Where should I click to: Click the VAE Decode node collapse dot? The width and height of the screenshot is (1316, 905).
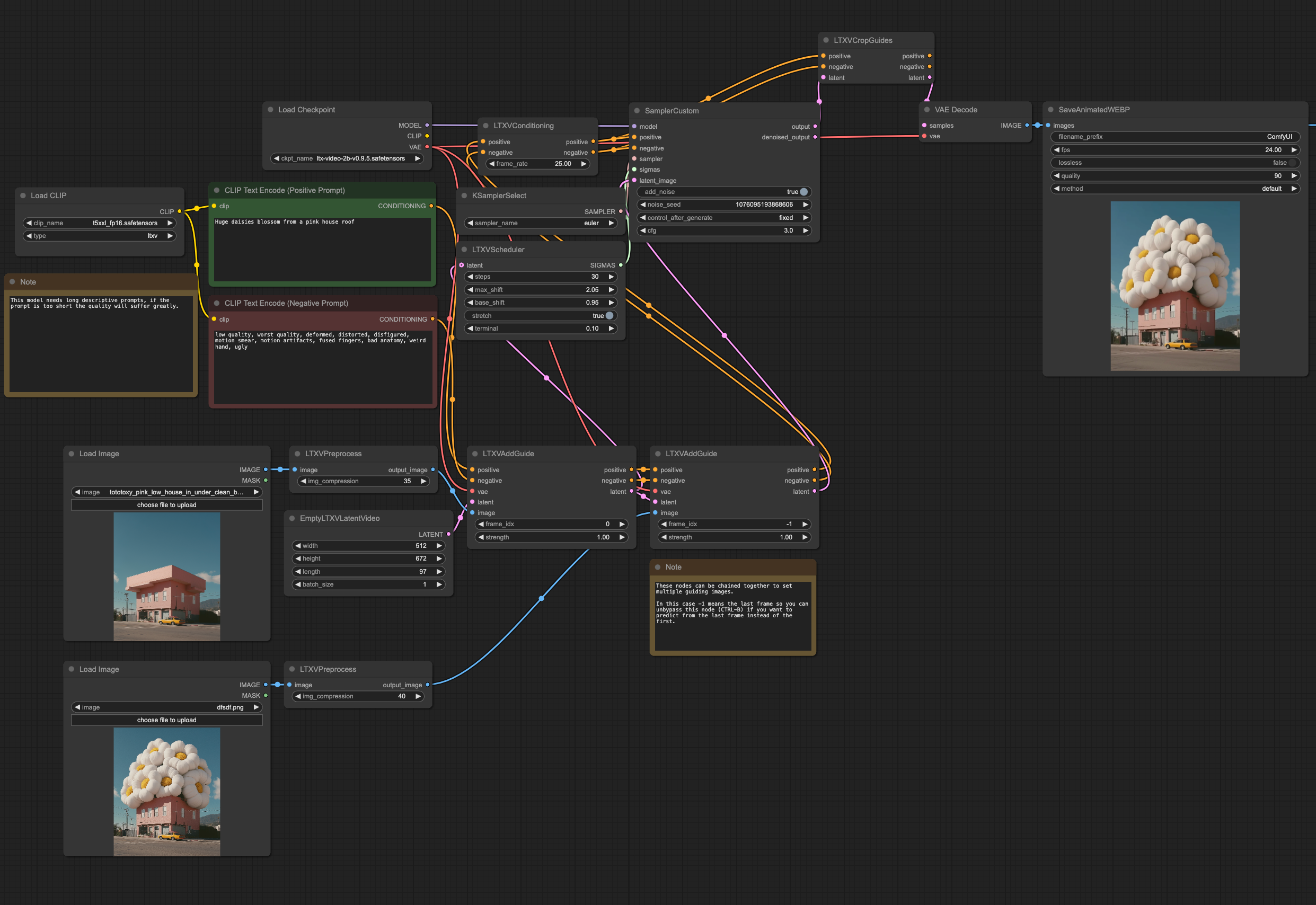point(927,110)
